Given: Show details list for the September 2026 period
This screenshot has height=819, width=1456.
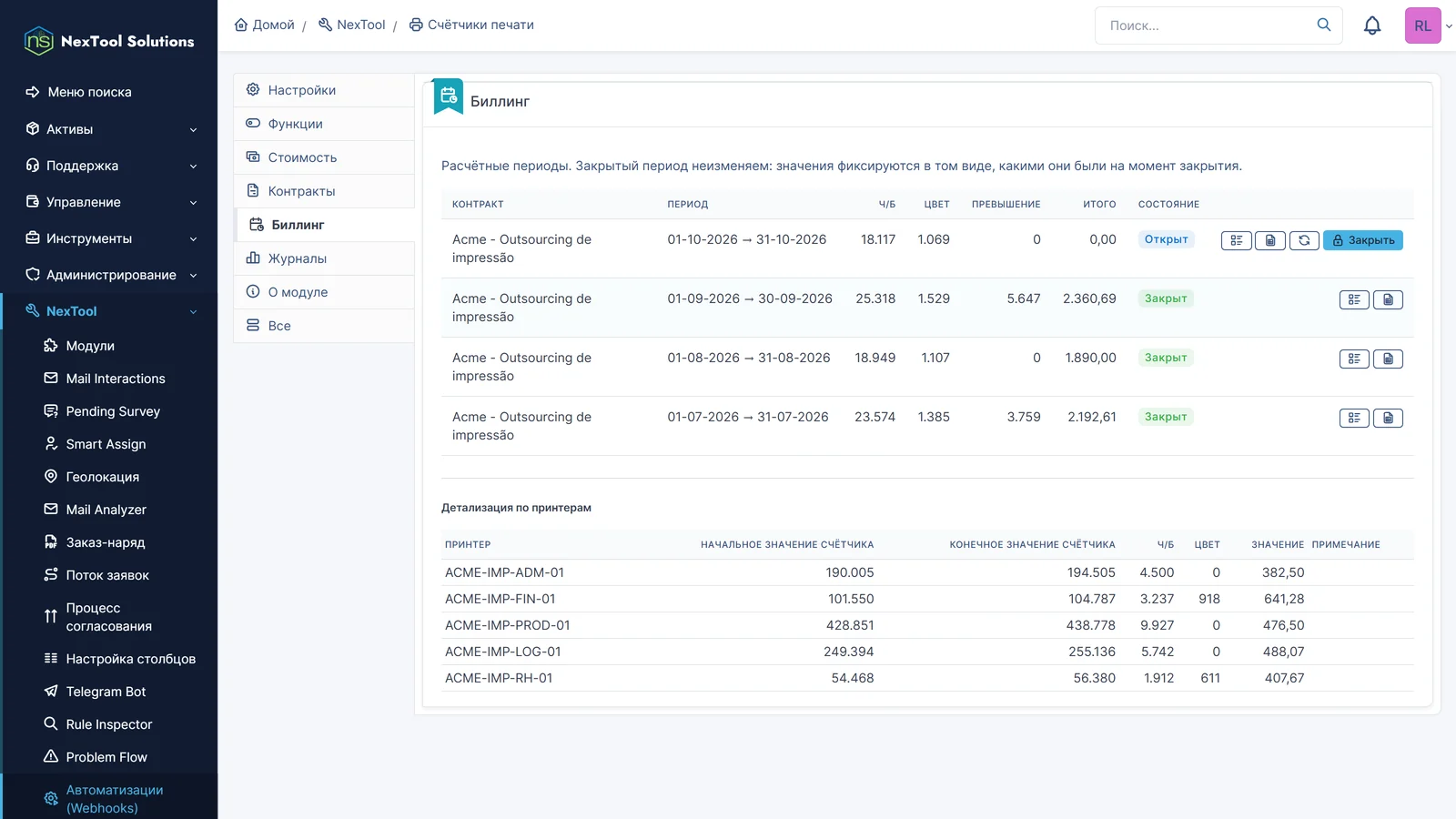Looking at the screenshot, I should point(1354,299).
